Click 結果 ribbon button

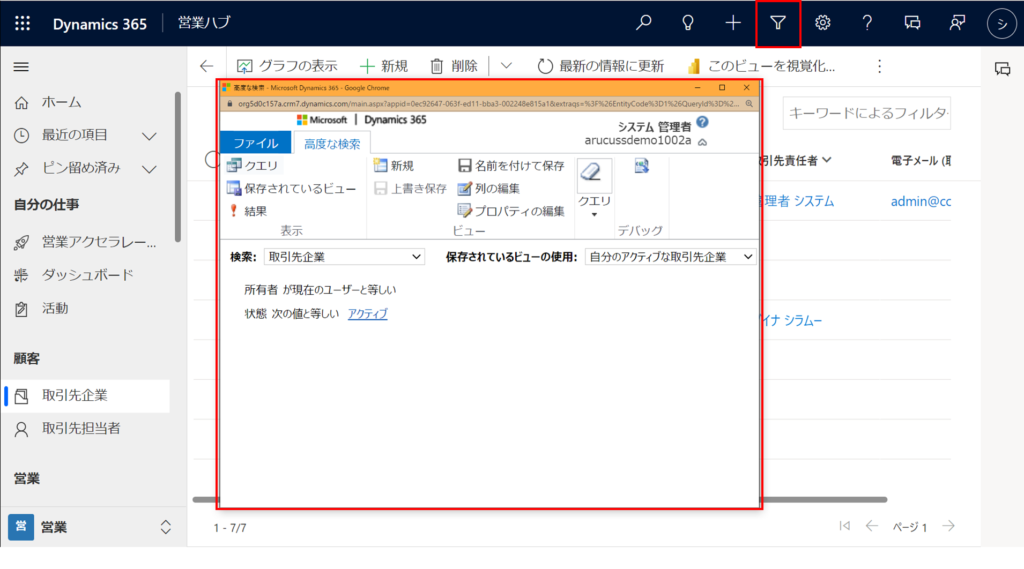click(246, 211)
